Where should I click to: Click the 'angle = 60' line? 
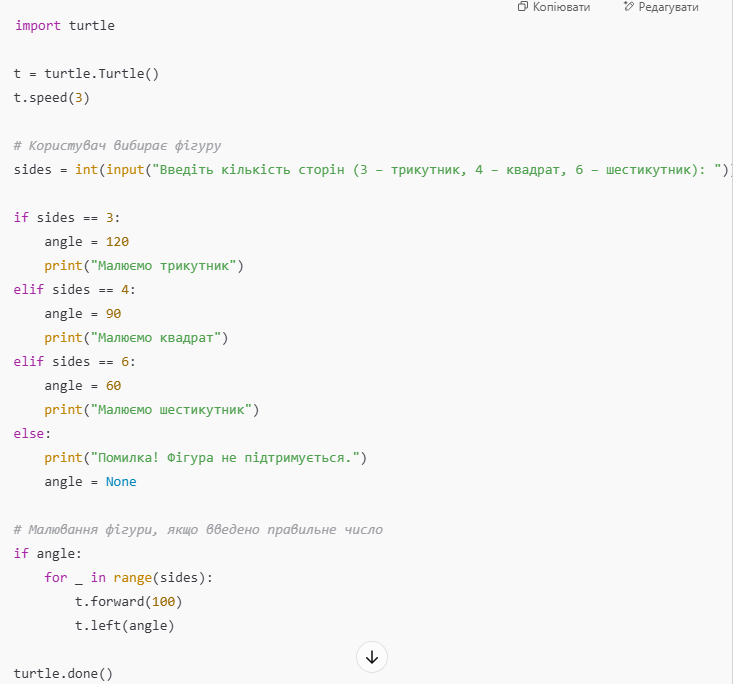tap(83, 386)
